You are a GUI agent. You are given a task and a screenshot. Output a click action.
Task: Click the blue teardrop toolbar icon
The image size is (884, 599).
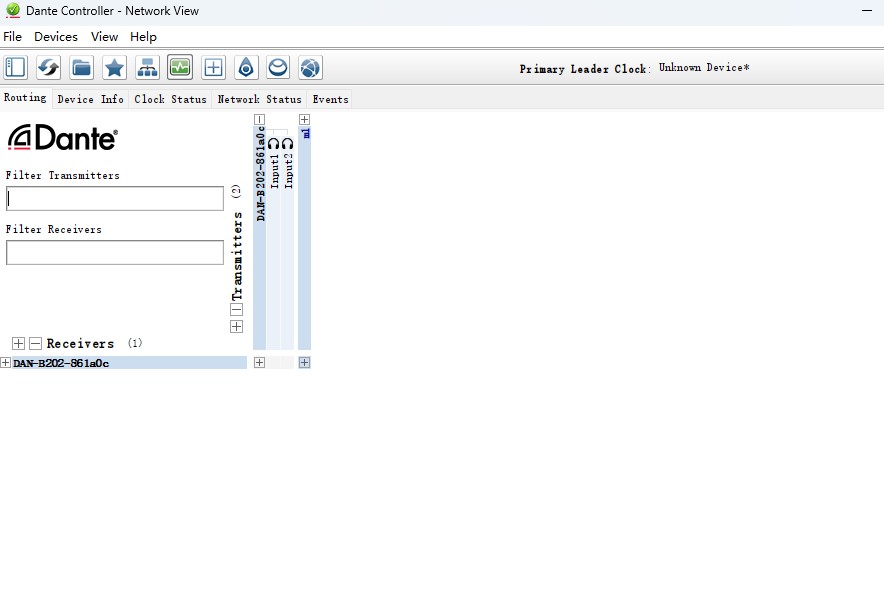click(246, 68)
